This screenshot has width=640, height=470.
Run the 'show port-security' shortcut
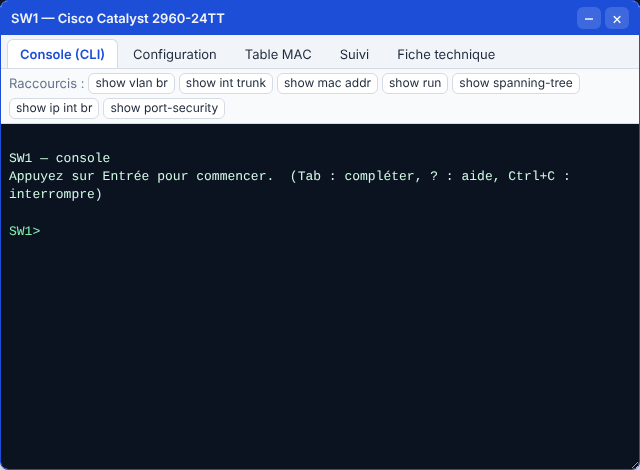pyautogui.click(x=164, y=108)
